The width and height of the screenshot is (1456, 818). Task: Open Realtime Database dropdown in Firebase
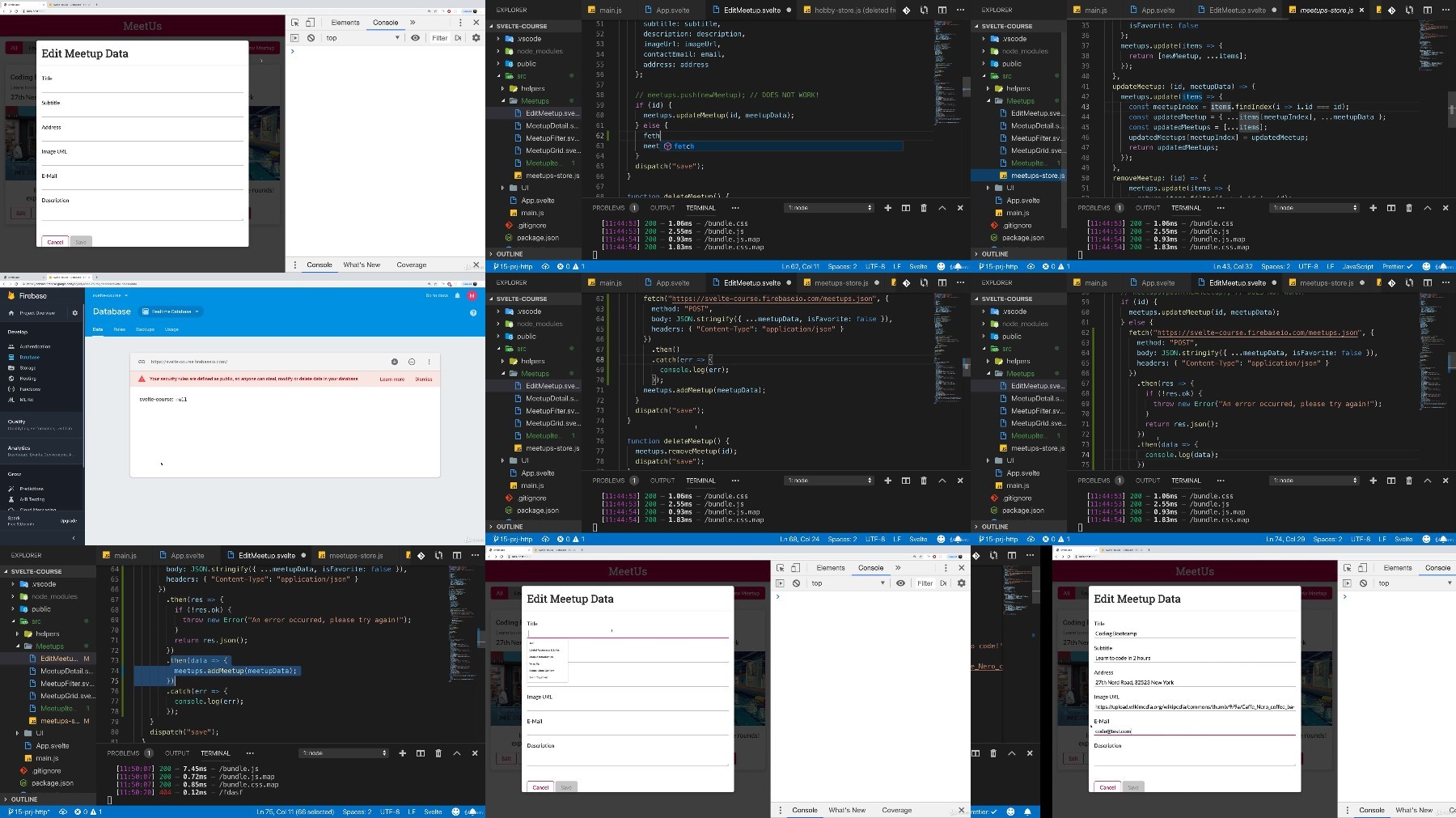pos(171,312)
